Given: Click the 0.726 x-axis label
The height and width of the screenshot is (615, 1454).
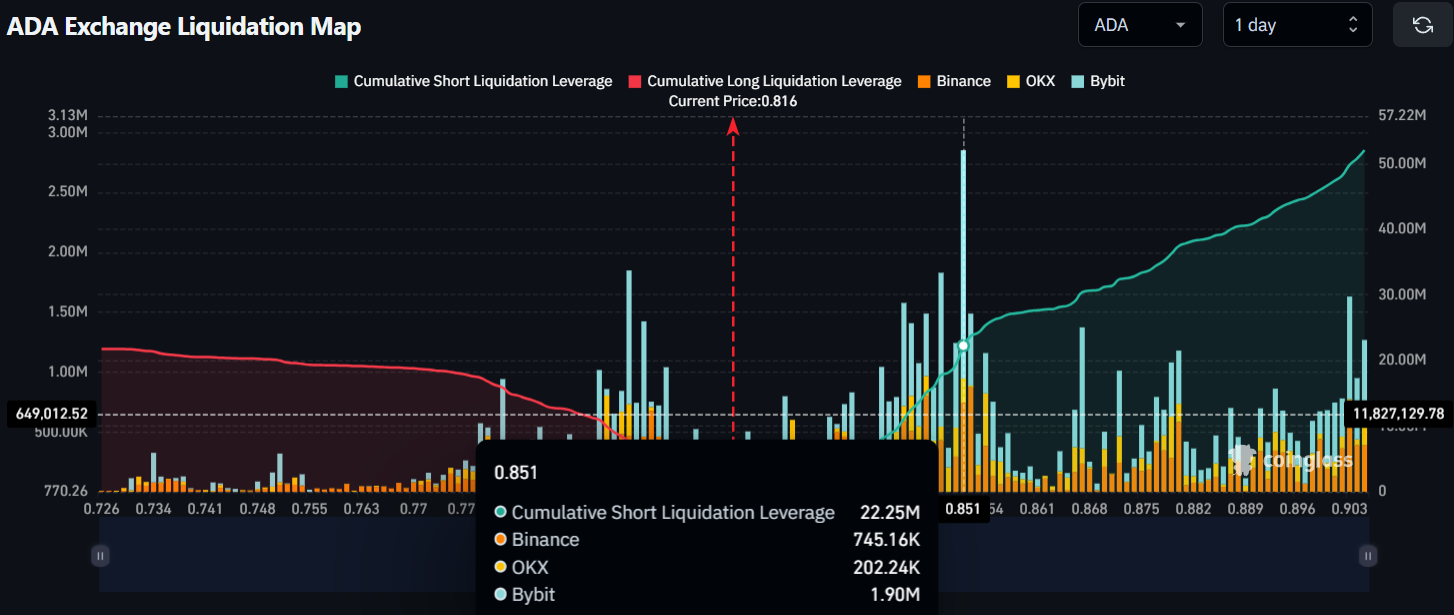Looking at the screenshot, I should (x=101, y=509).
